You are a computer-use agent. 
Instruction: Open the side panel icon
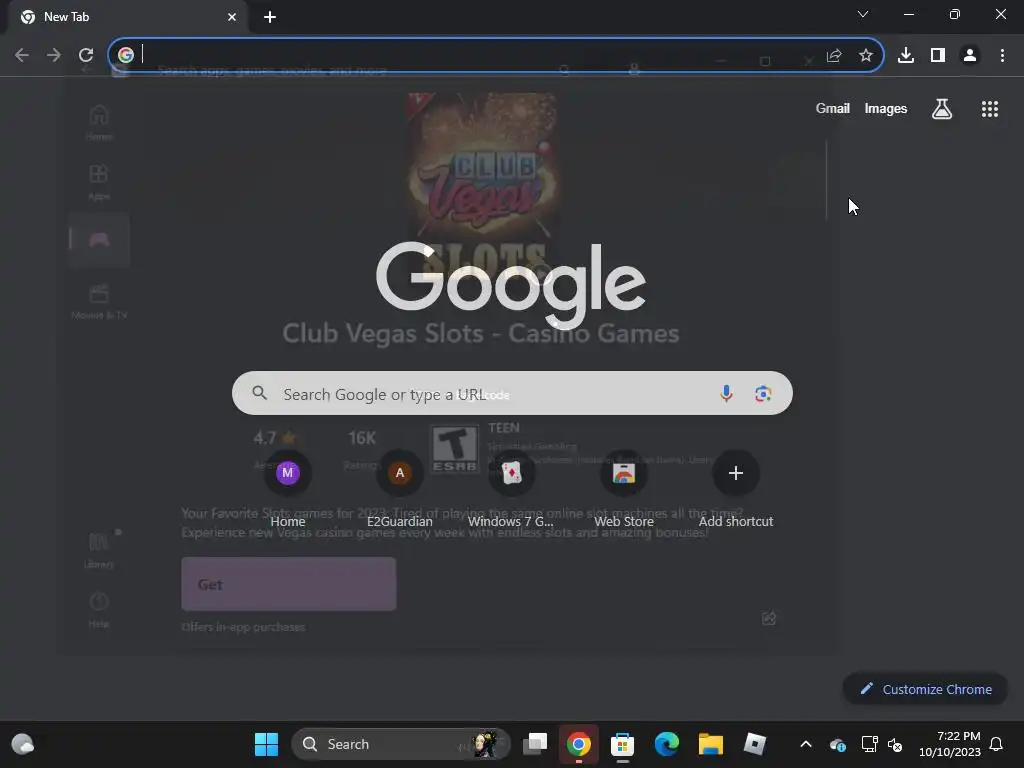(938, 56)
